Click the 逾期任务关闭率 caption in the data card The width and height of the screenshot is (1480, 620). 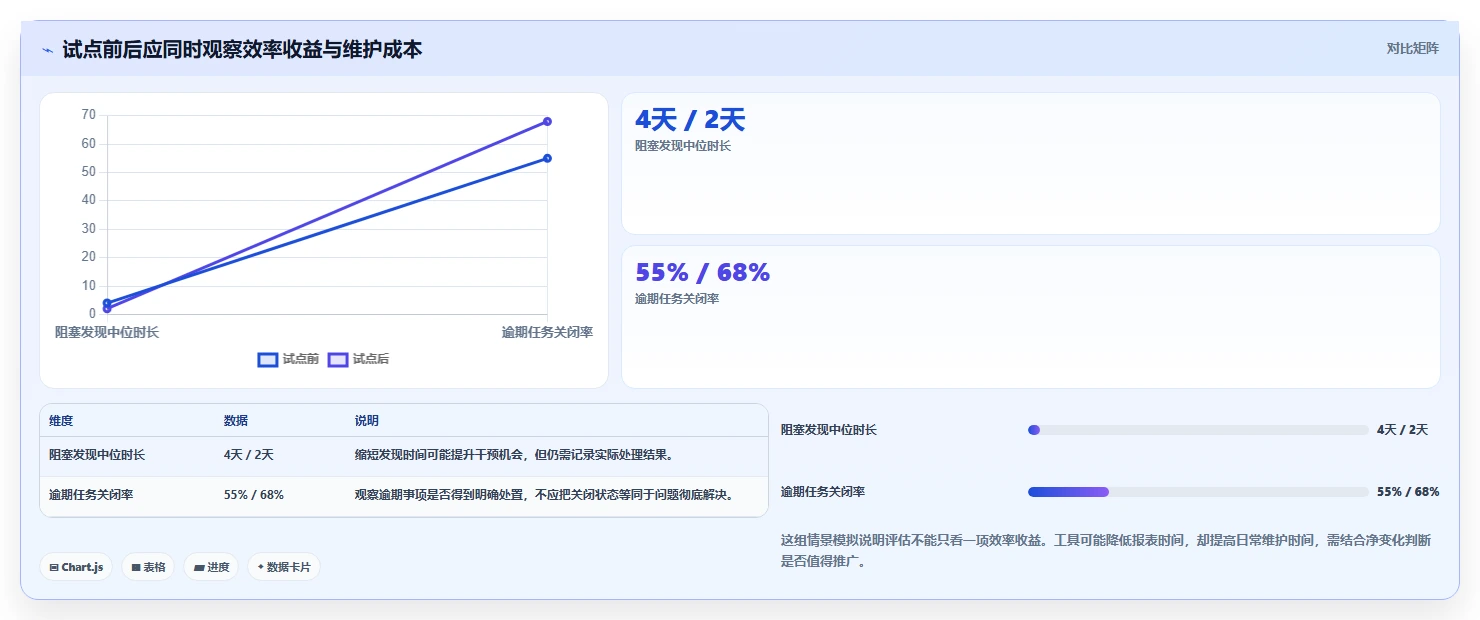677,299
